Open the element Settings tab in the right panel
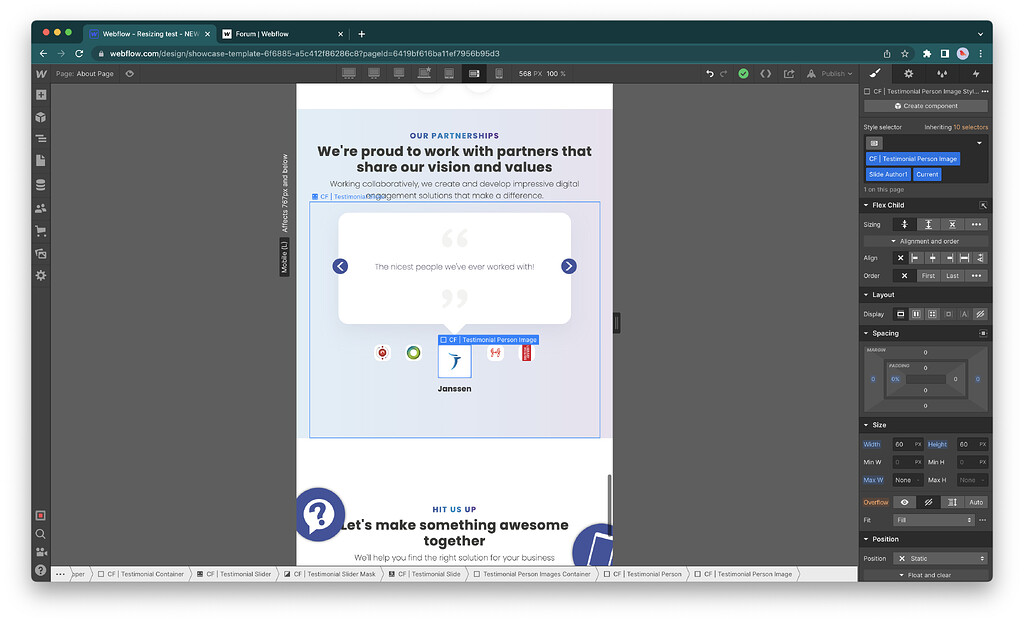 pos(908,73)
